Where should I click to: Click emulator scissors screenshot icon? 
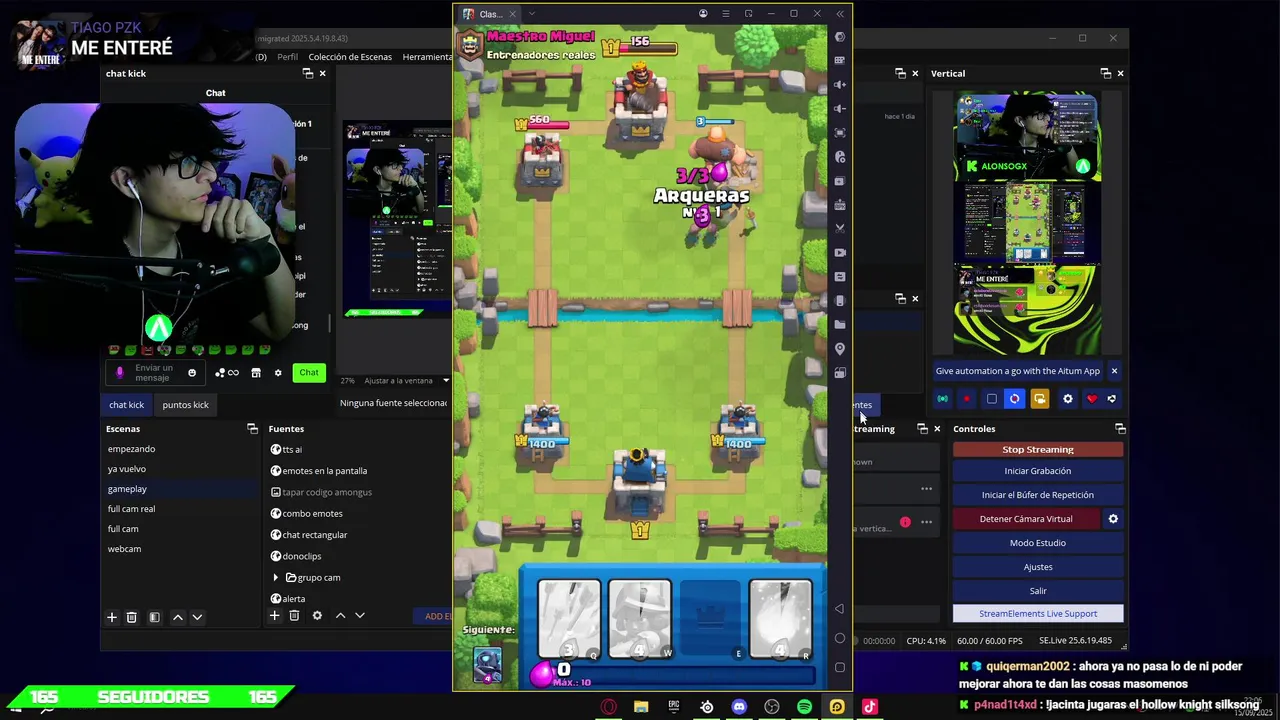point(840,229)
